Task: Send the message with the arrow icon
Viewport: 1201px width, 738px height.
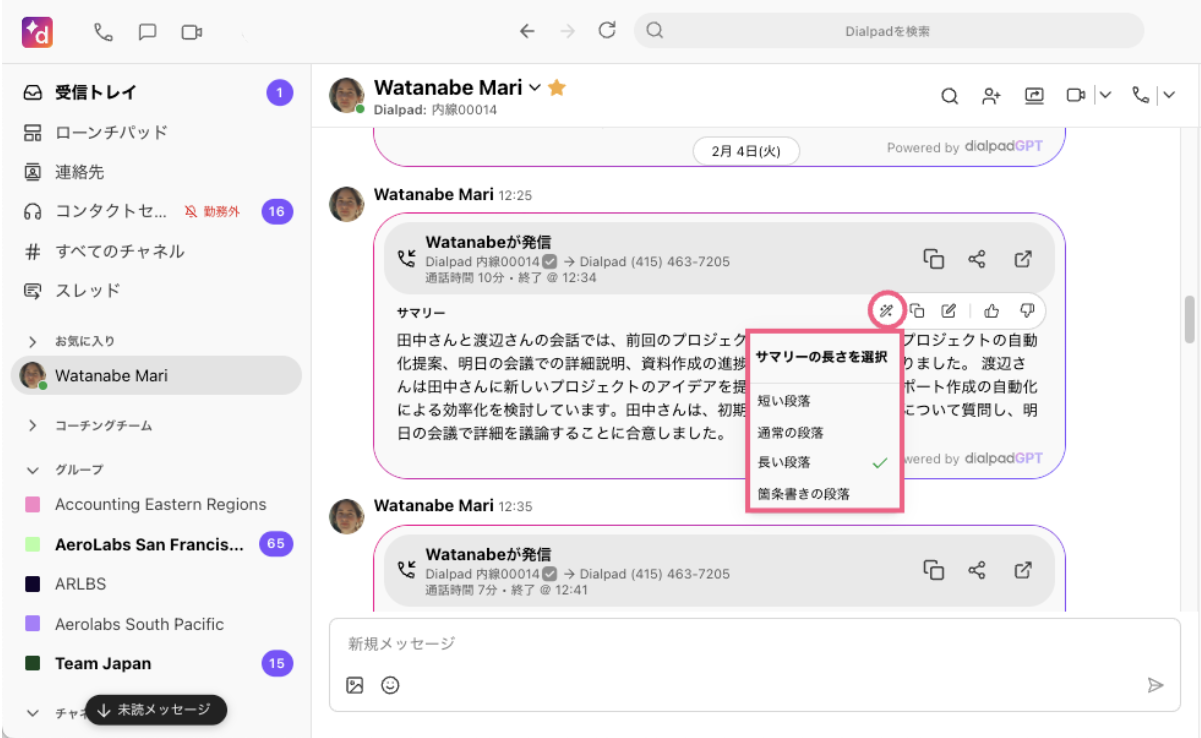Action: point(1155,685)
